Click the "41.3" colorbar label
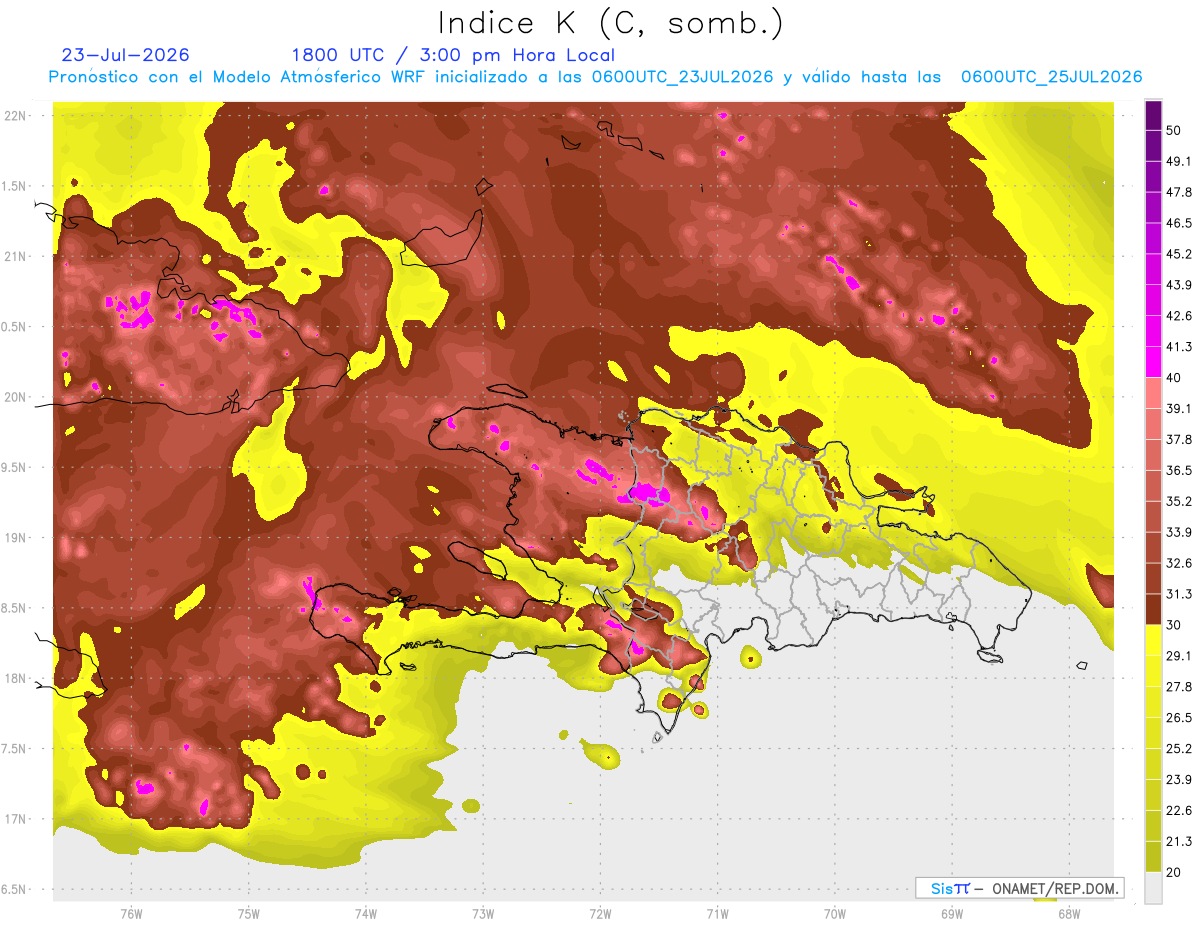This screenshot has height=927, width=1200. click(1179, 347)
